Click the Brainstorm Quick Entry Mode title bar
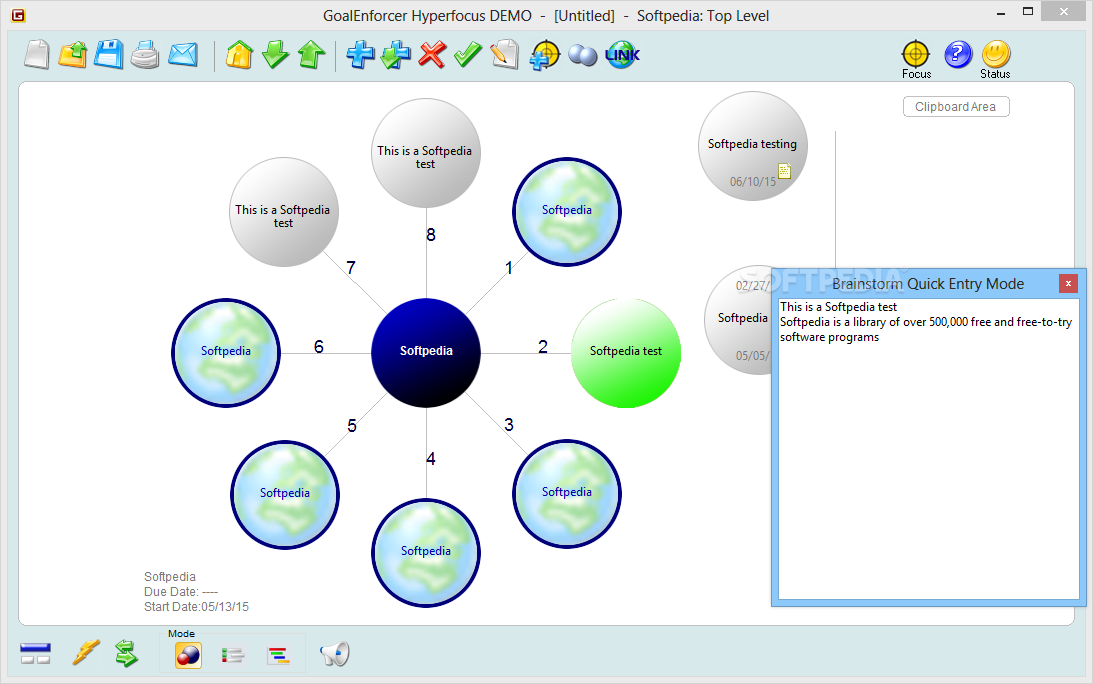This screenshot has width=1093, height=684. (928, 283)
